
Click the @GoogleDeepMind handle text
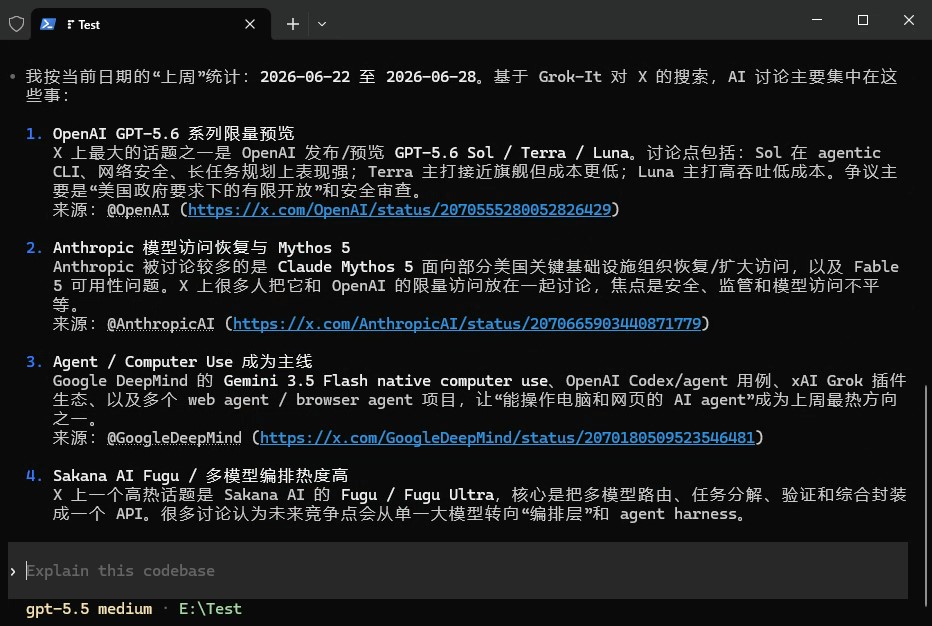(174, 438)
